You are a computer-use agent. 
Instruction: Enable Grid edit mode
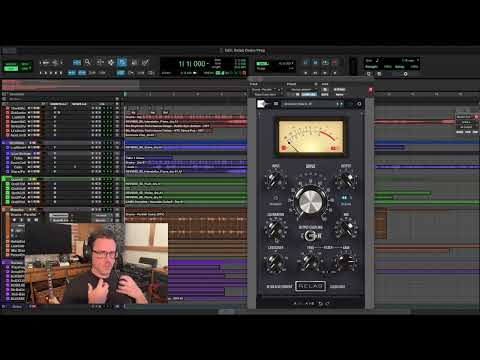[25, 68]
